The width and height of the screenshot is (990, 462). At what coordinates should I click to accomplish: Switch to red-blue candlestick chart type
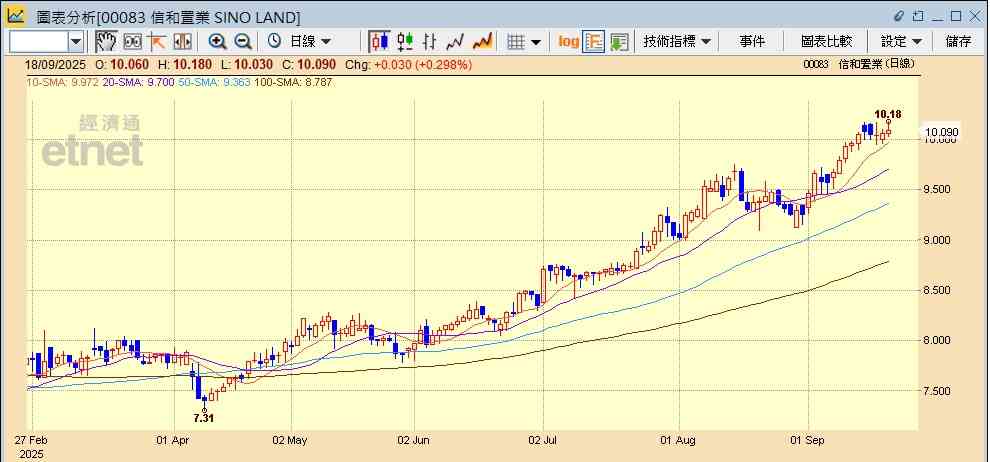379,42
